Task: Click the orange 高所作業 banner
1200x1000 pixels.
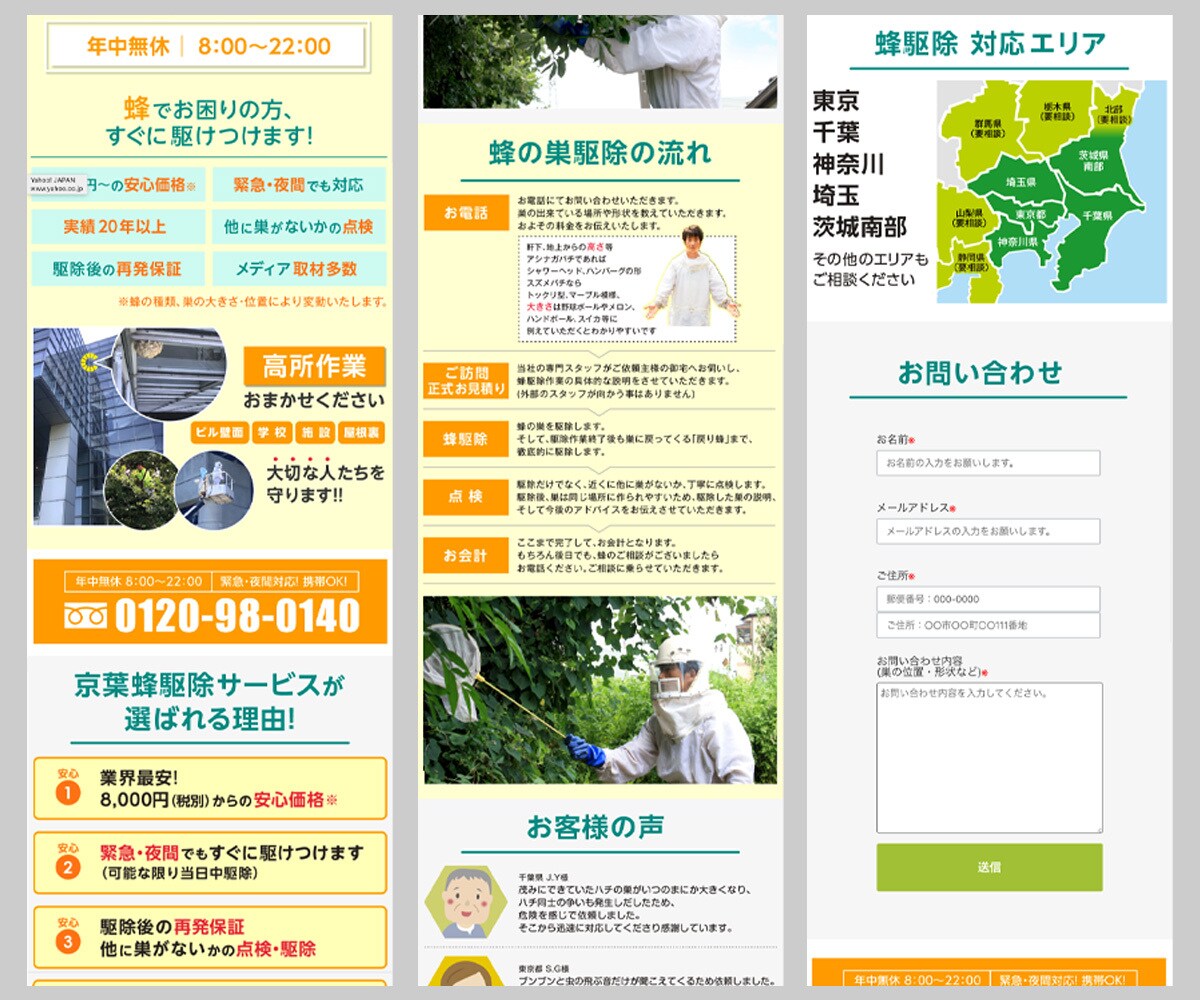Action: [314, 366]
